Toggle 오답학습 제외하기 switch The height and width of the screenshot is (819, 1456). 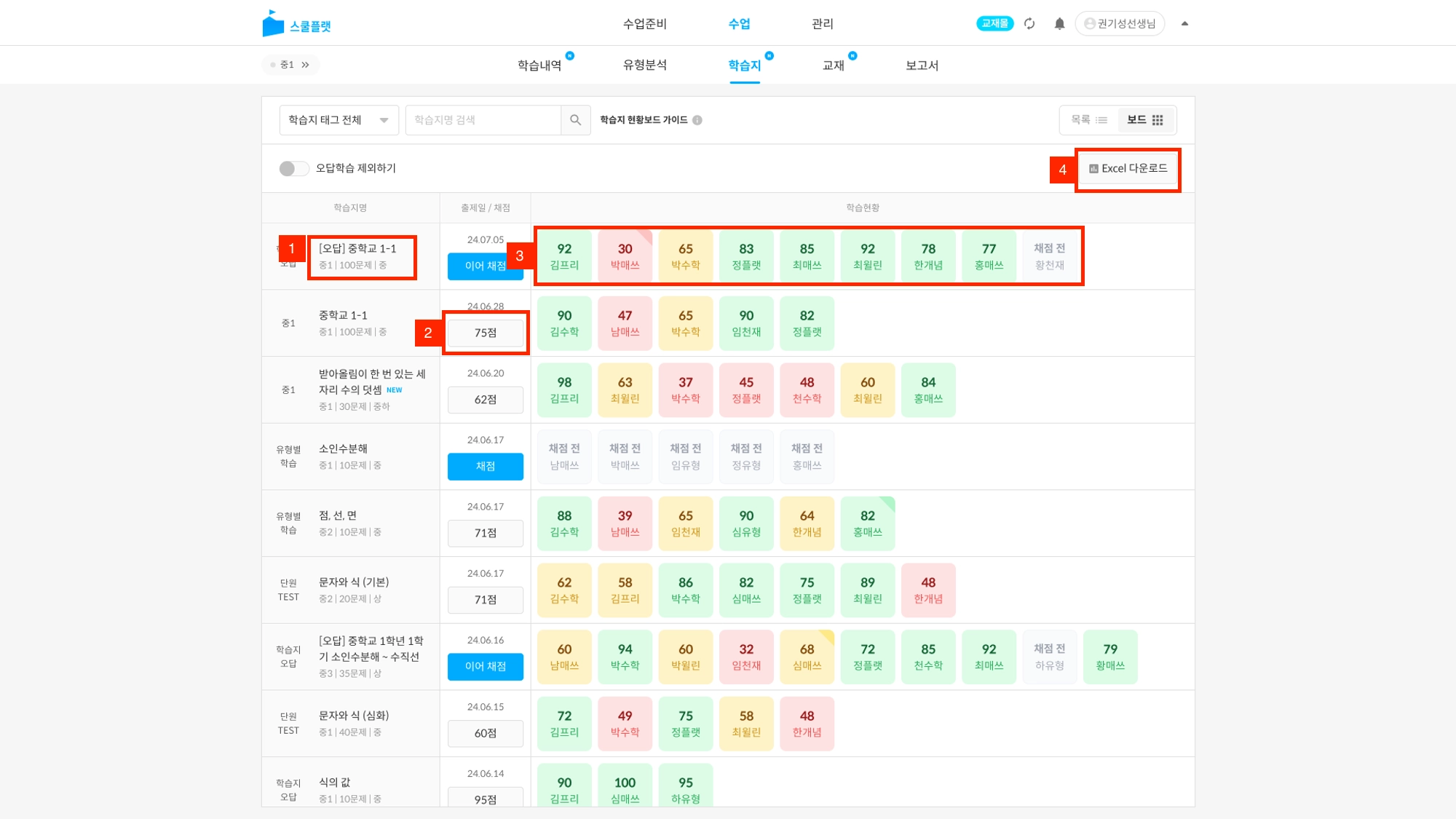pos(293,168)
